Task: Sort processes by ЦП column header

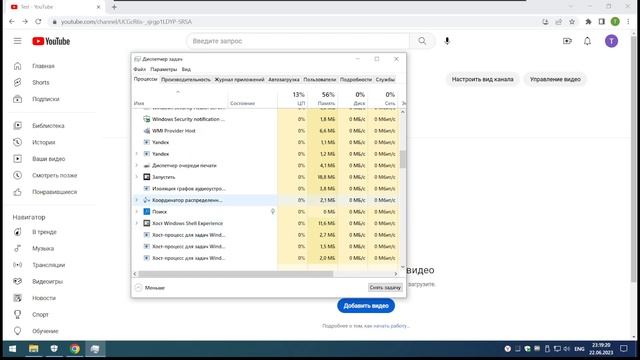Action: click(x=293, y=98)
